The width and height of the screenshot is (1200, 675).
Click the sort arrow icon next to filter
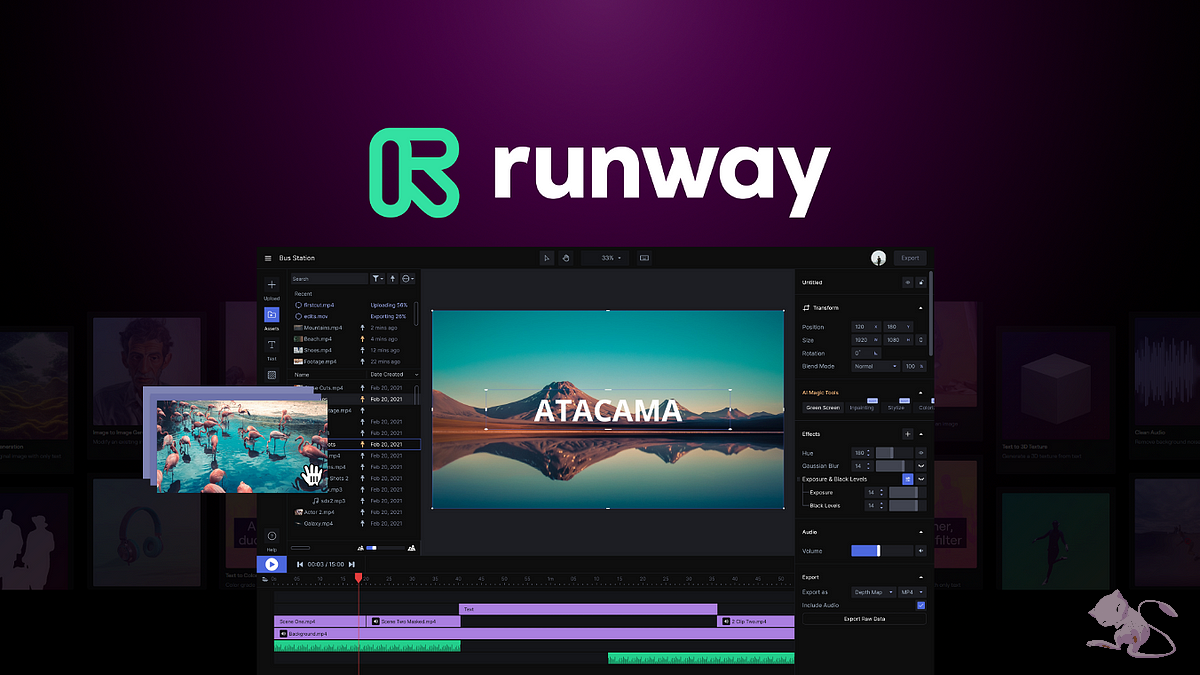(x=393, y=279)
